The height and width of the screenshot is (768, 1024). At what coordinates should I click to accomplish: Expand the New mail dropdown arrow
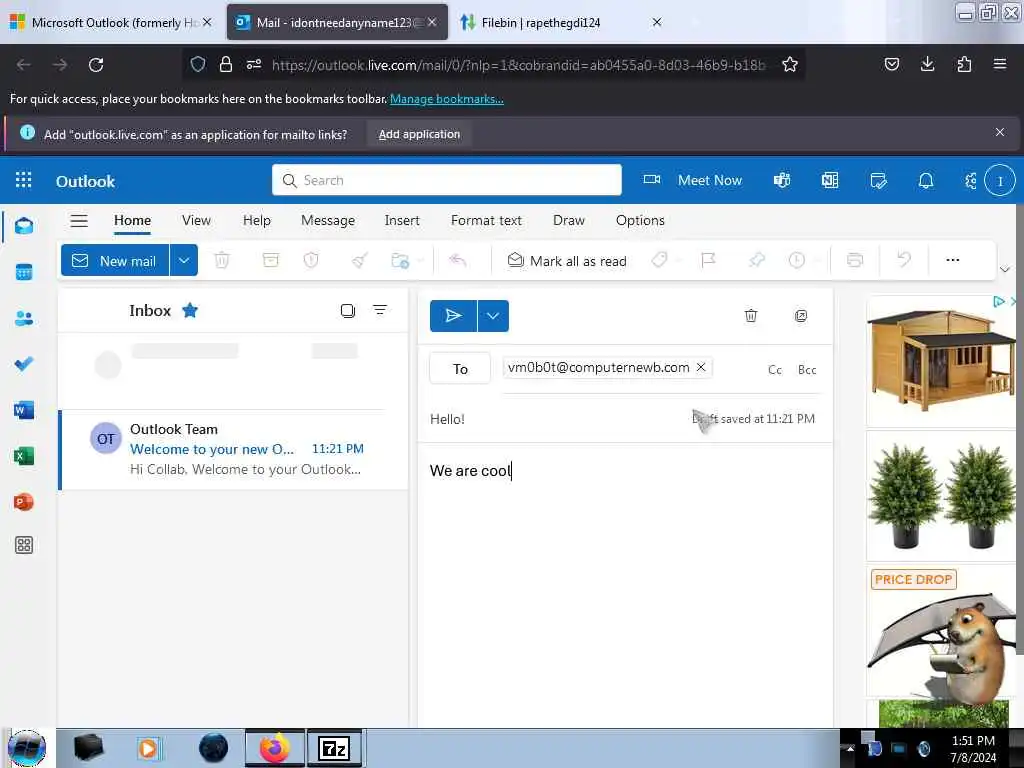tap(184, 261)
